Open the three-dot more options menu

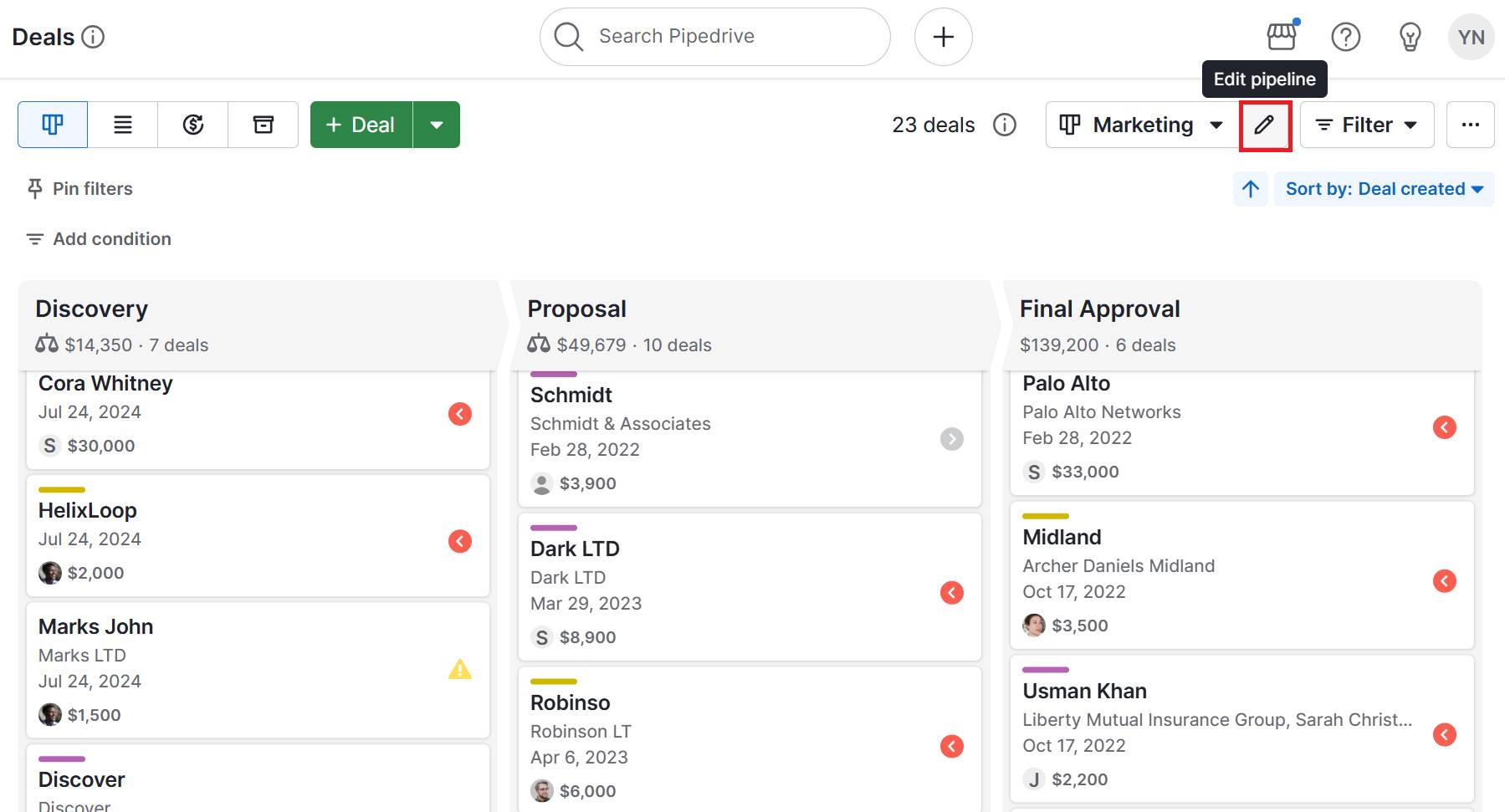[1470, 124]
